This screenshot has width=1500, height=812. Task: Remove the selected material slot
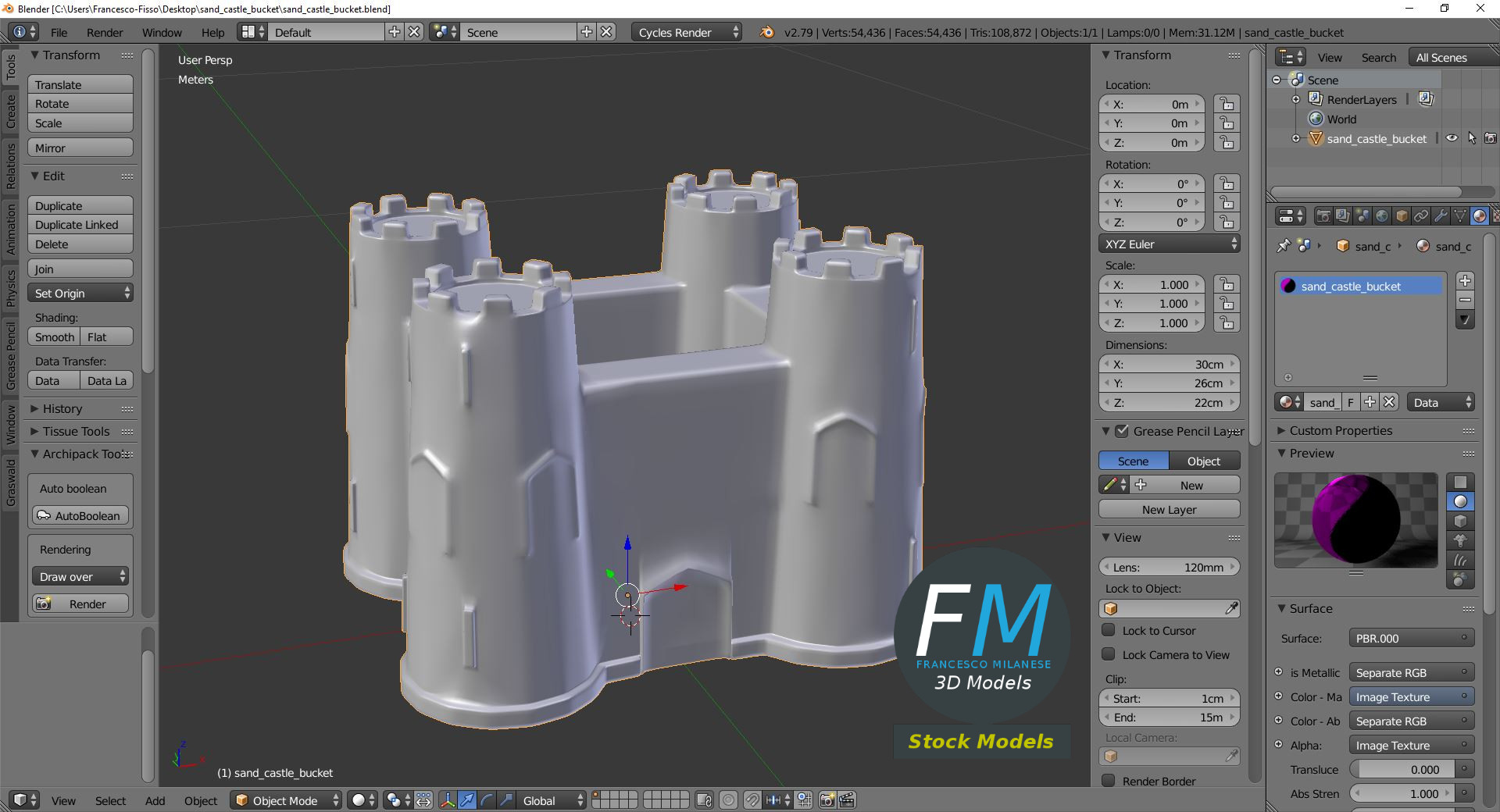[1465, 300]
